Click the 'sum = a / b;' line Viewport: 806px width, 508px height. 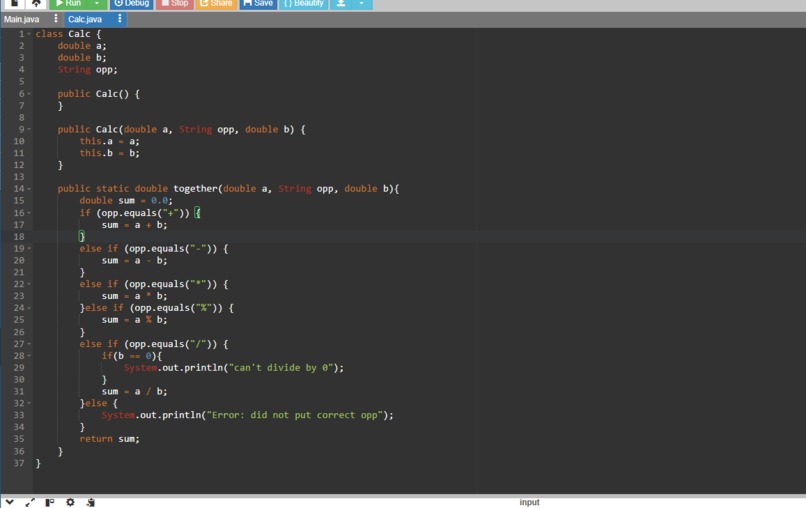pos(134,392)
